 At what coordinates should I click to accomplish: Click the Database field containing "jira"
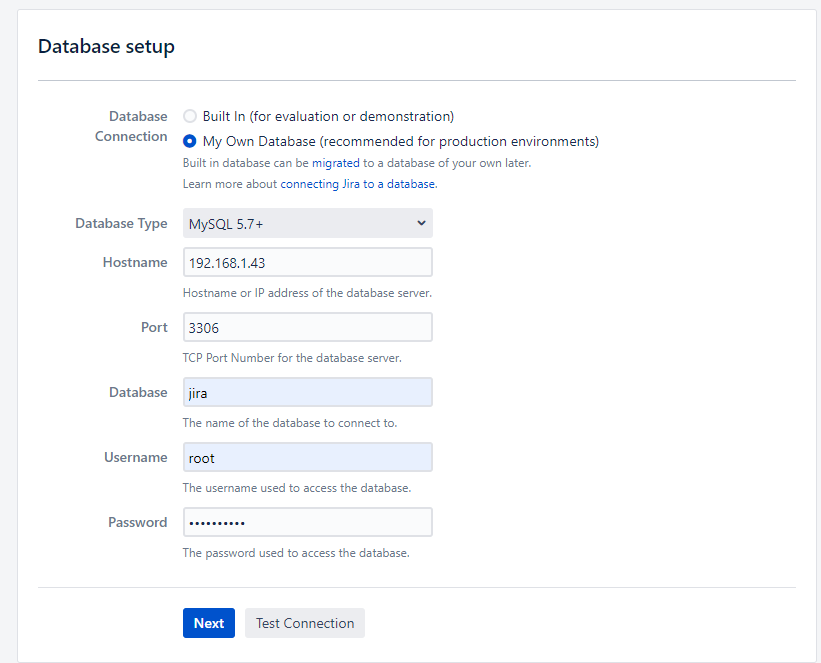307,392
